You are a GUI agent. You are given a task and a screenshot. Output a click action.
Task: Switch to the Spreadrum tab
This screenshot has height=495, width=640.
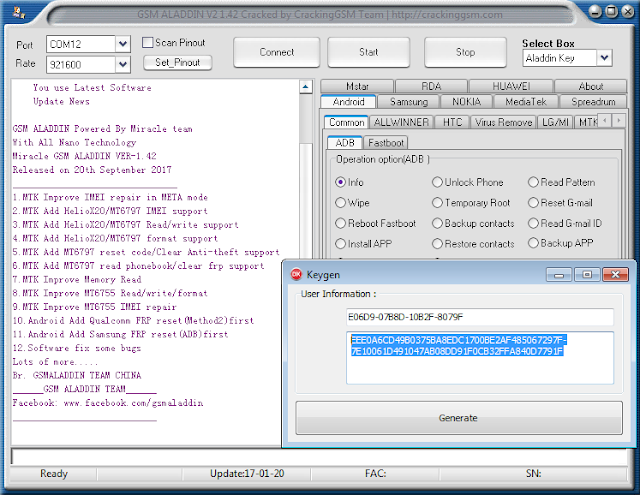(x=593, y=102)
